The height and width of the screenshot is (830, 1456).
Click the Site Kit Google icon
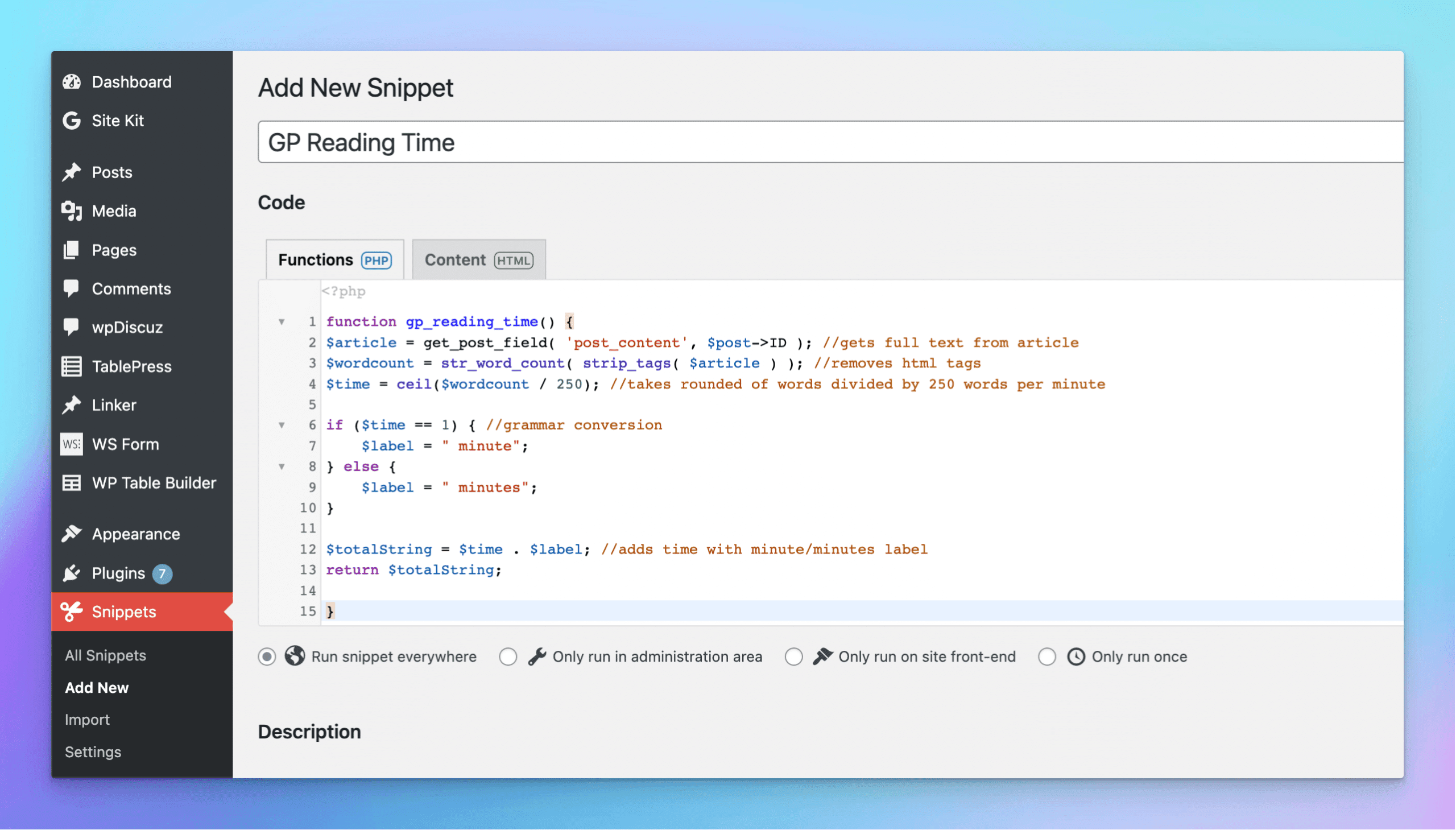(72, 121)
